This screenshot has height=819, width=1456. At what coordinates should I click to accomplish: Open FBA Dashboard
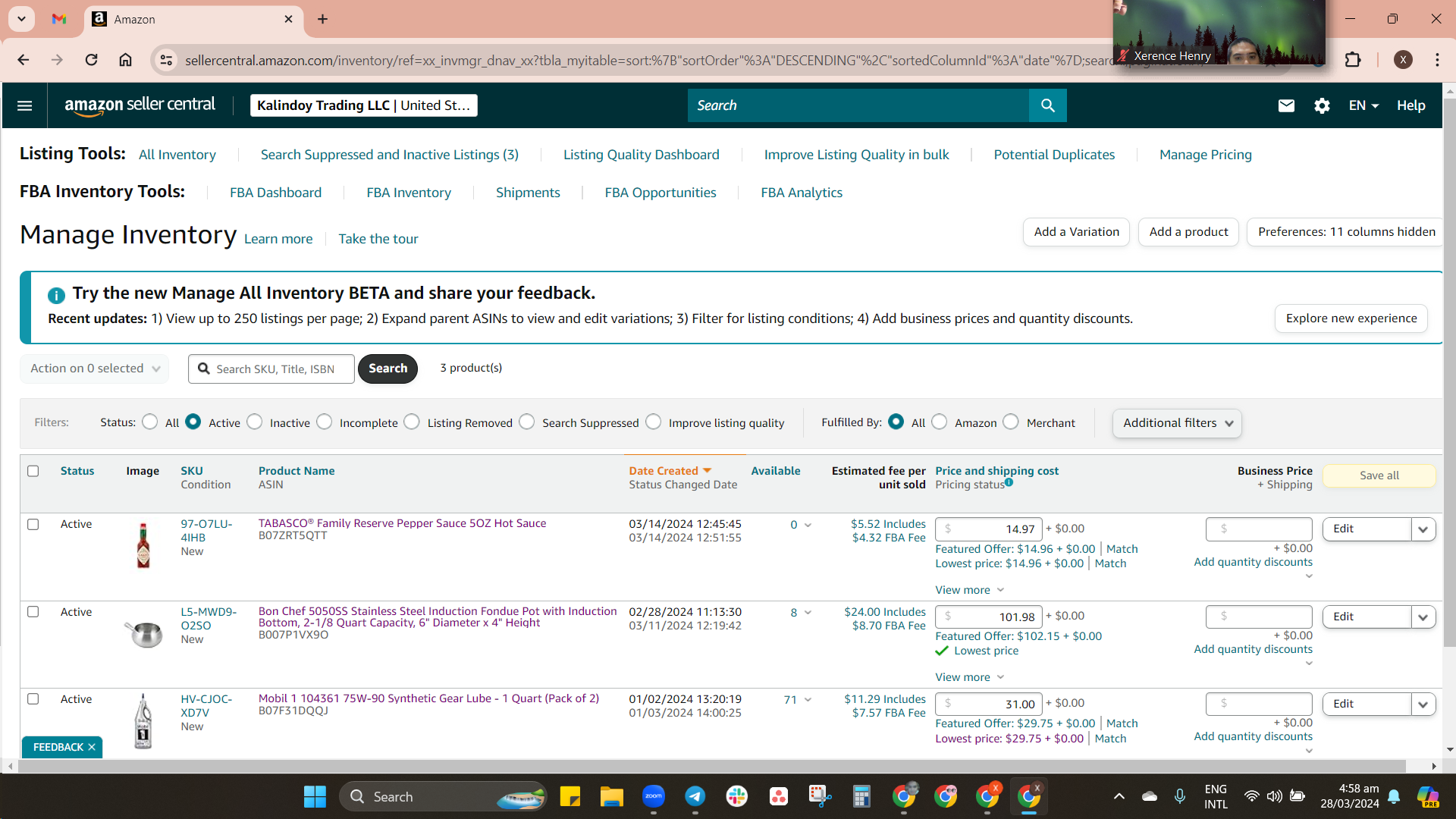(x=276, y=193)
